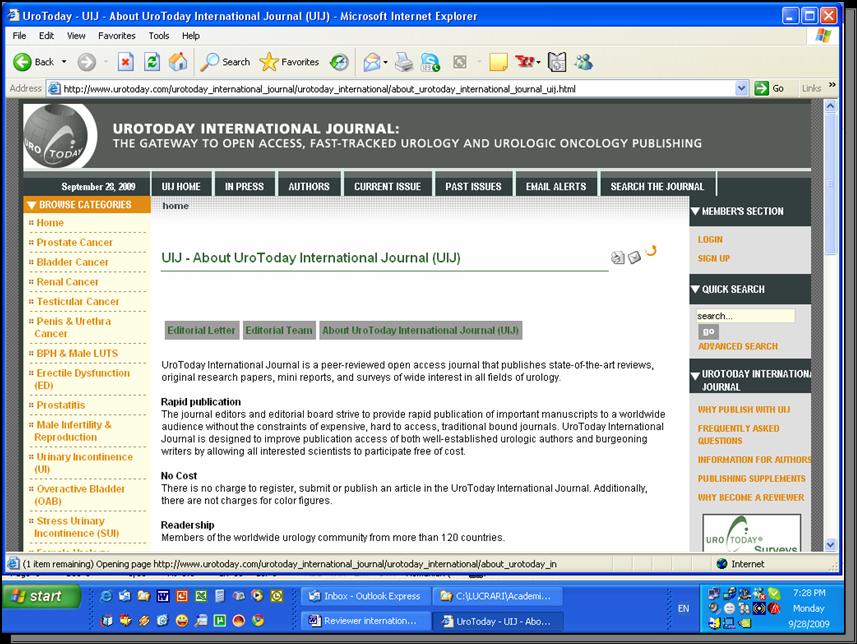Screen dimensions: 857x644
Task: Open the Yahoo button dropdown arrow
Action: point(538,62)
